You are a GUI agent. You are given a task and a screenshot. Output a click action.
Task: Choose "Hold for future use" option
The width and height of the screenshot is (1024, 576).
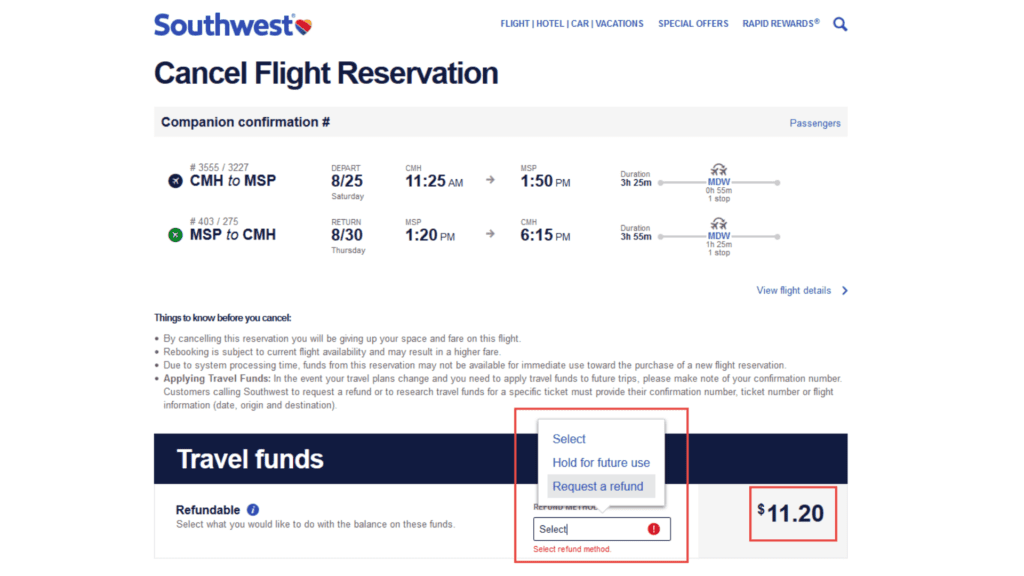click(601, 463)
